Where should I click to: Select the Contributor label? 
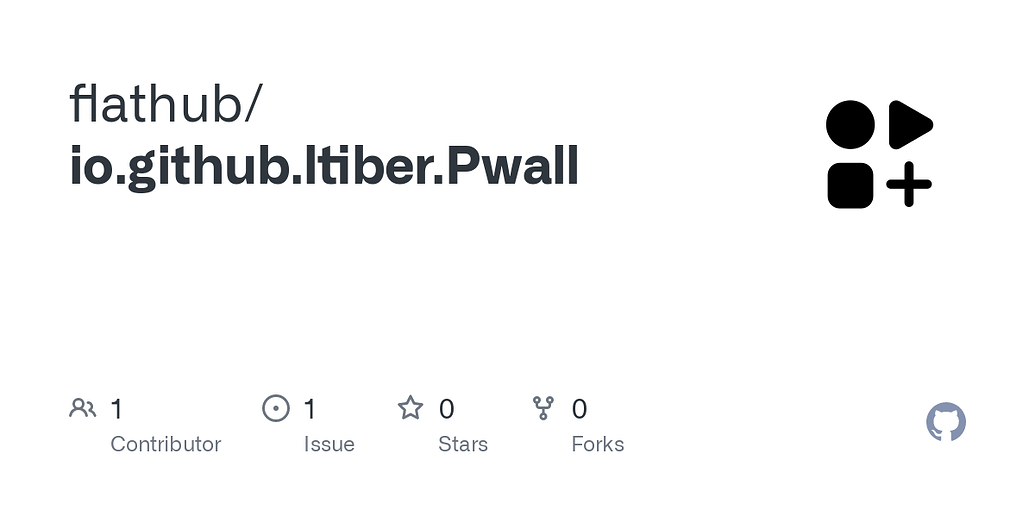165,444
